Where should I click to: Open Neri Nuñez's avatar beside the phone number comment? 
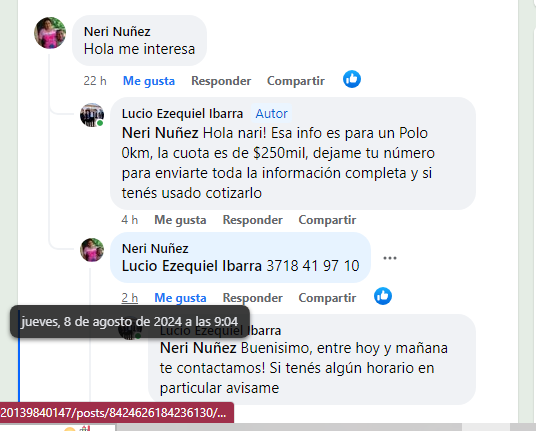point(92,250)
